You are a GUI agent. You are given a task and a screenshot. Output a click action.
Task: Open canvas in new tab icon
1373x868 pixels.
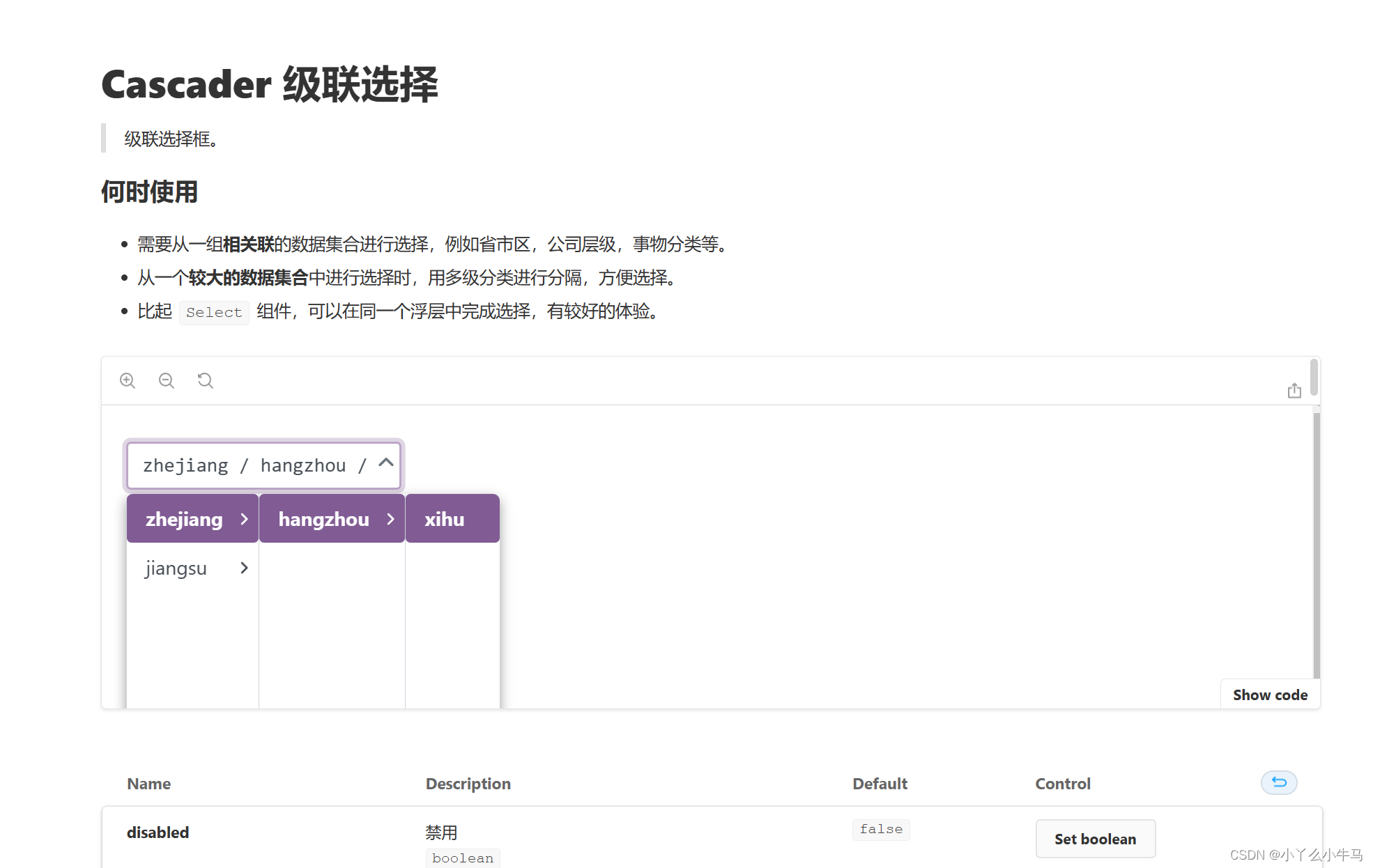pyautogui.click(x=1294, y=391)
